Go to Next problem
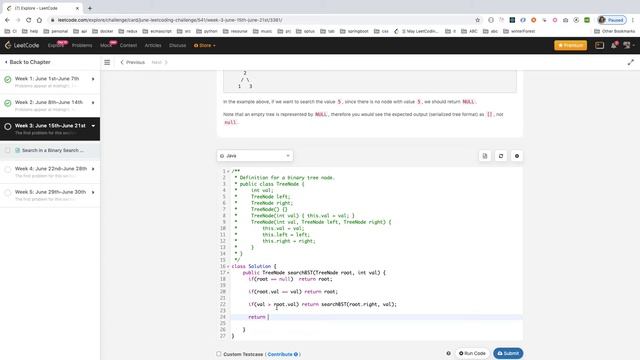The width and height of the screenshot is (640, 360). click(x=160, y=62)
